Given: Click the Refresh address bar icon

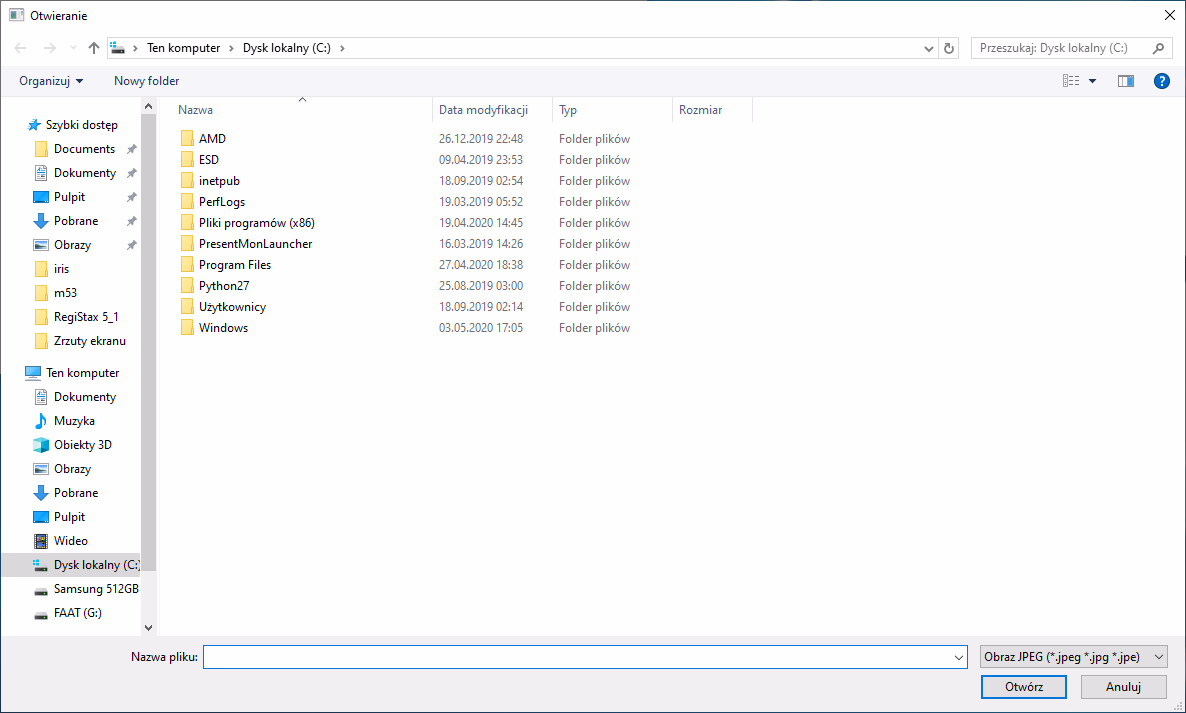Looking at the screenshot, I should [x=950, y=48].
